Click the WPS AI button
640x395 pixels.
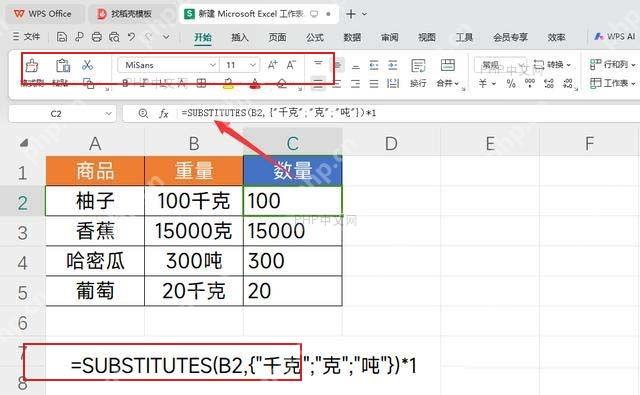(x=614, y=36)
